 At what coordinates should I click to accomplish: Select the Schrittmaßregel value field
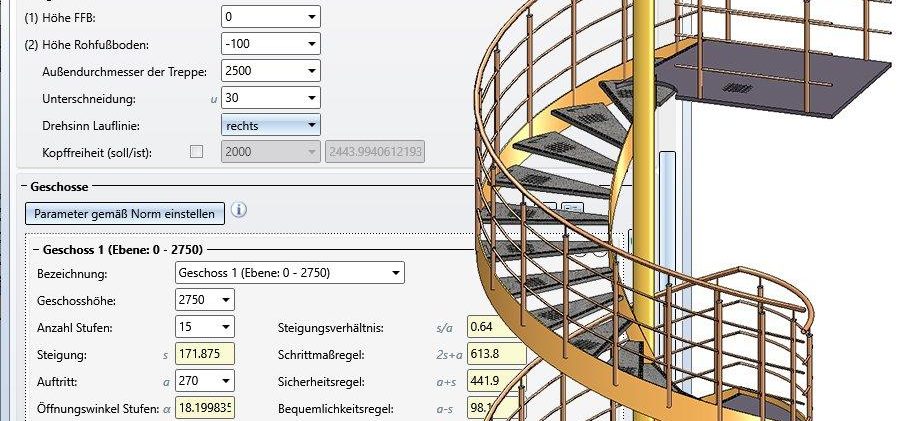click(x=496, y=354)
